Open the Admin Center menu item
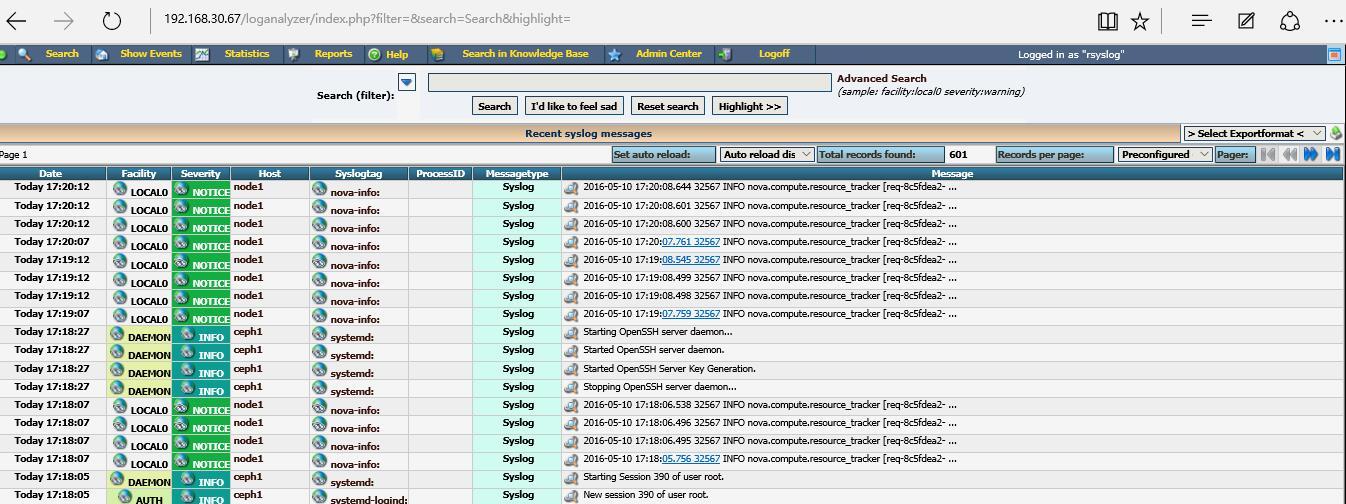This screenshot has height=504, width=1346. [x=669, y=54]
